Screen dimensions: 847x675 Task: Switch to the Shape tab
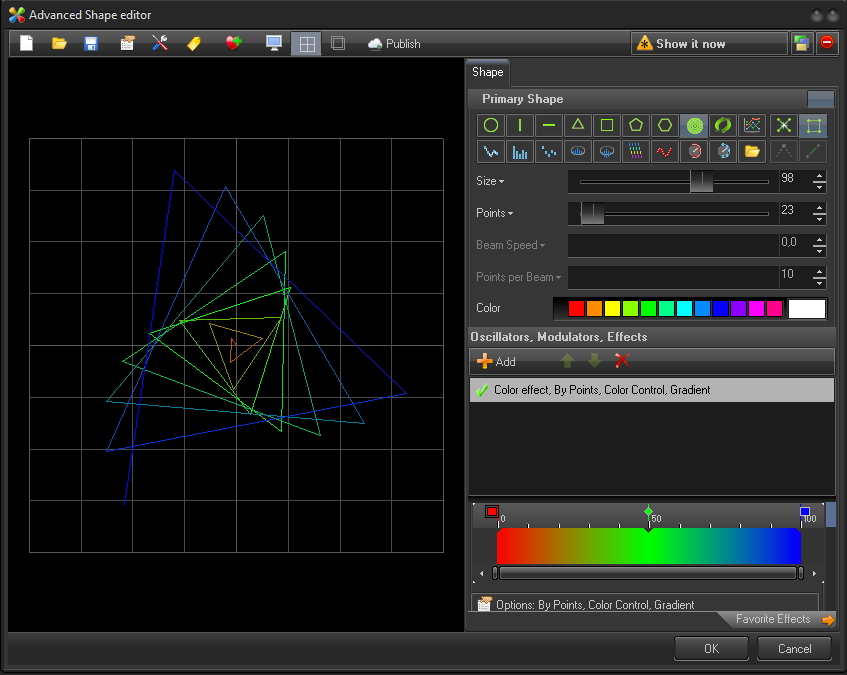[x=488, y=73]
